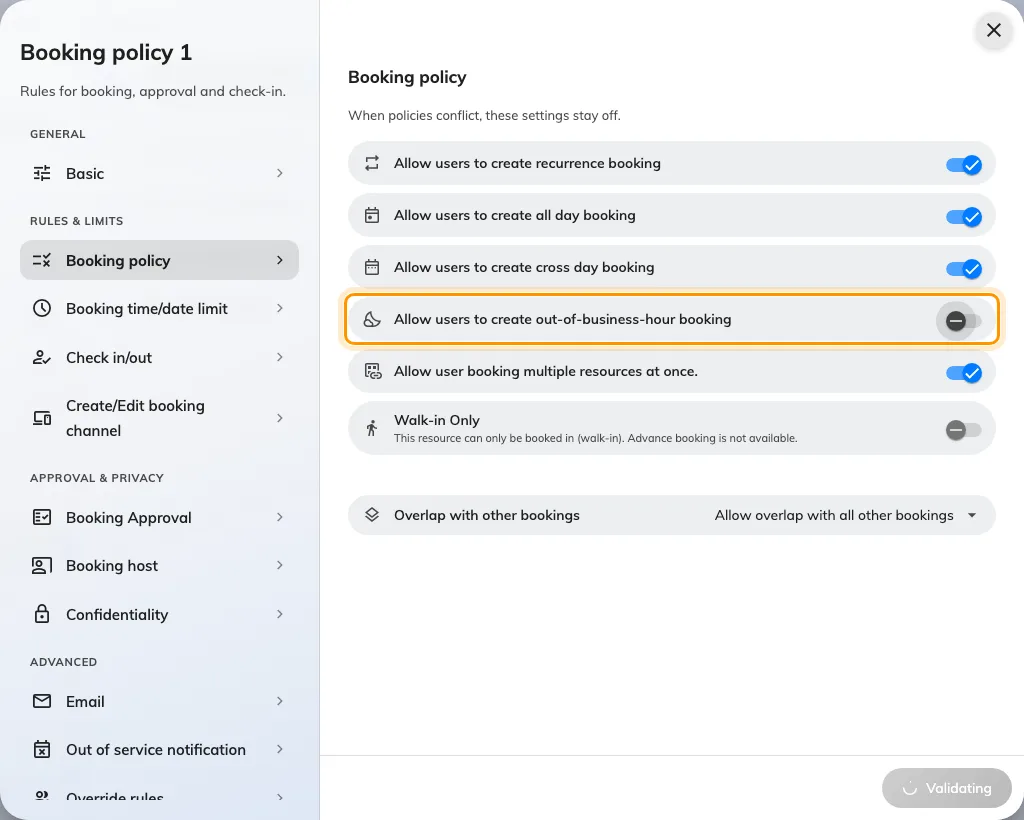Click the walking person icon for Walk-in Only
Viewport: 1024px width, 820px height.
(x=372, y=428)
